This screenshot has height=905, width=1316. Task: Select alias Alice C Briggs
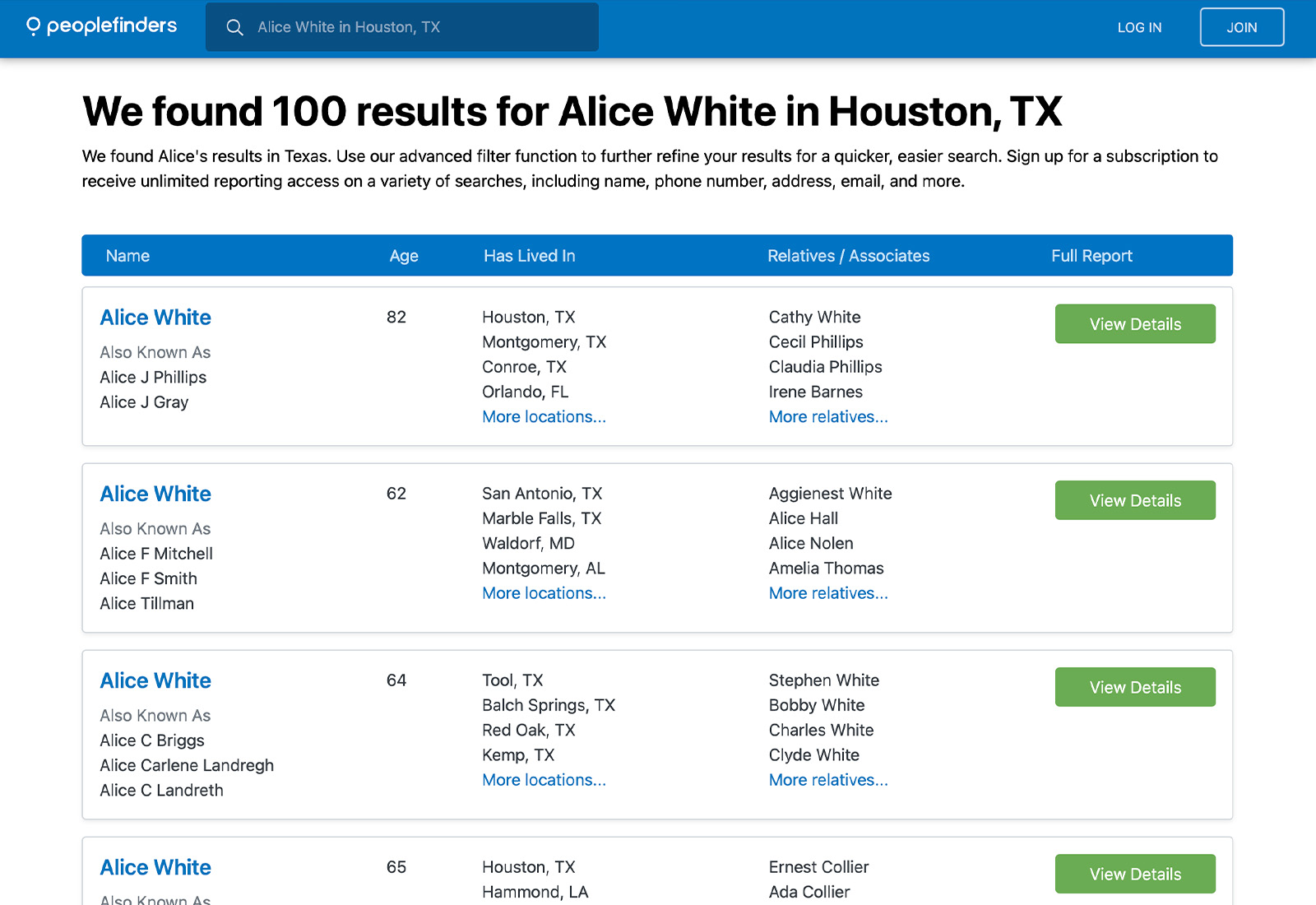coord(152,740)
